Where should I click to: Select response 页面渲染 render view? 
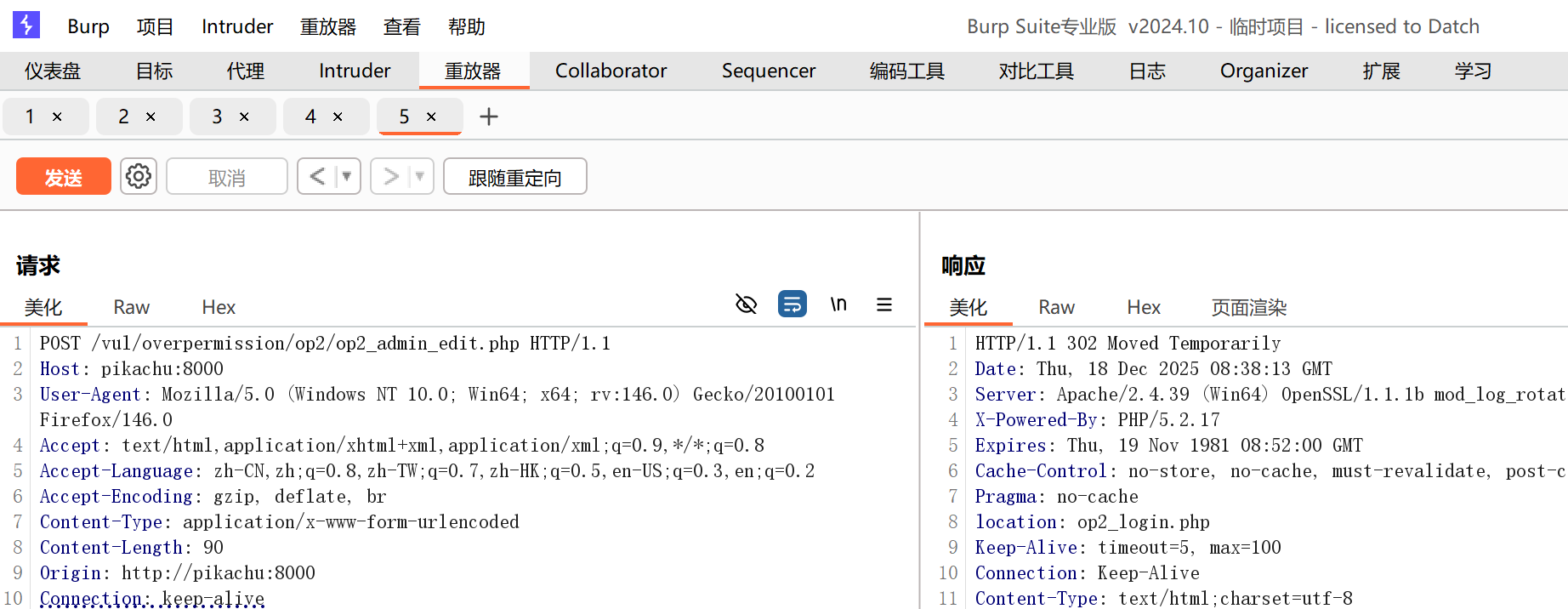[x=1249, y=307]
